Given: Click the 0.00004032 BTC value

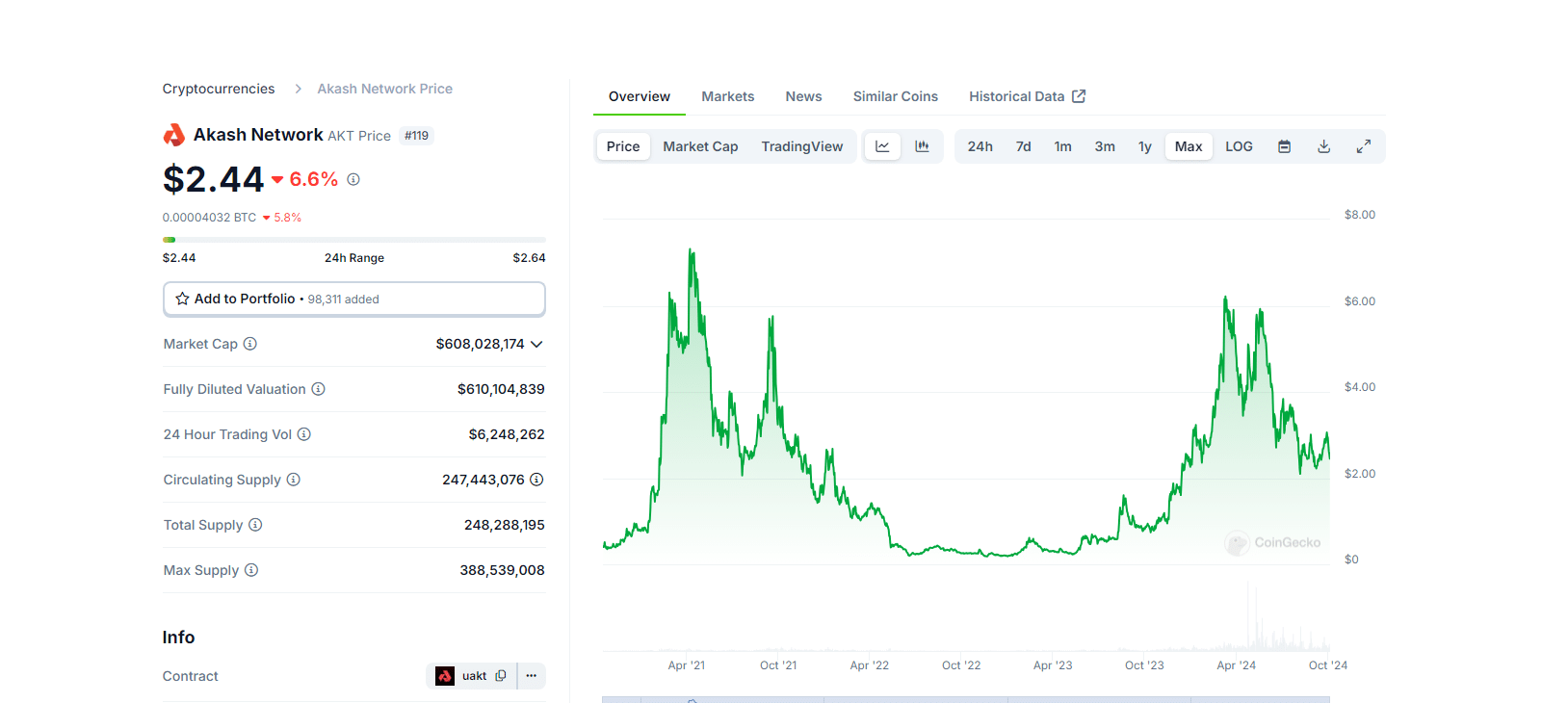Looking at the screenshot, I should [x=209, y=218].
